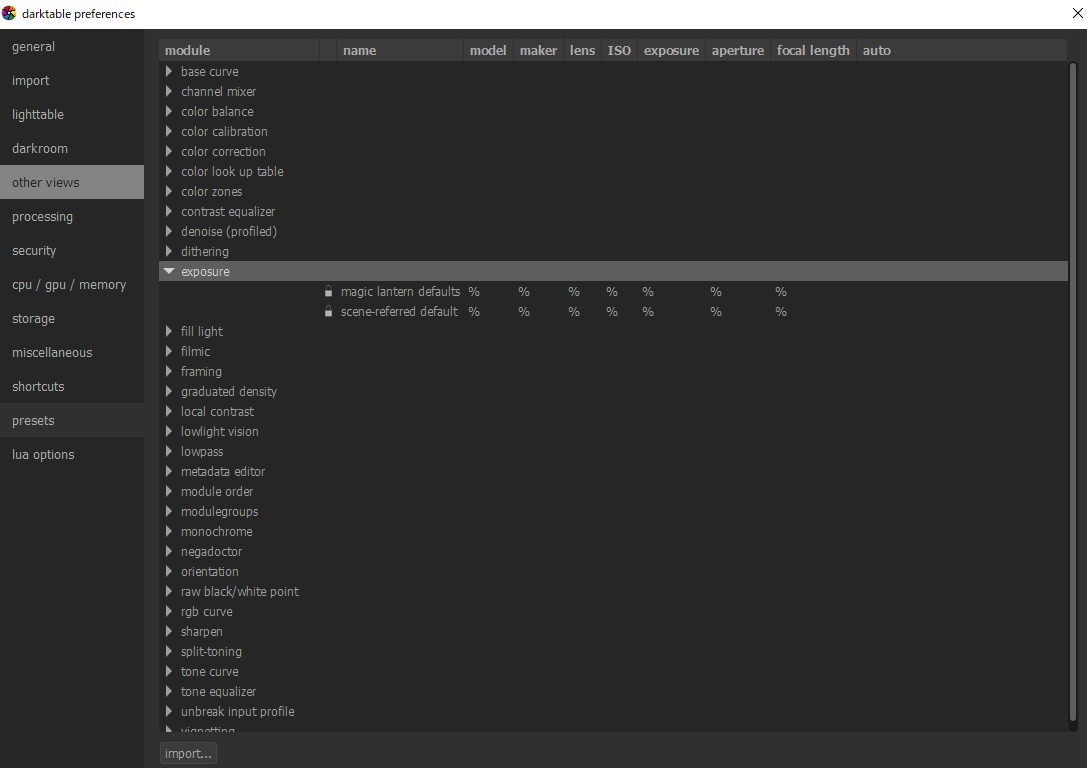Click the focal length column header
This screenshot has width=1087, height=768.
(x=813, y=51)
